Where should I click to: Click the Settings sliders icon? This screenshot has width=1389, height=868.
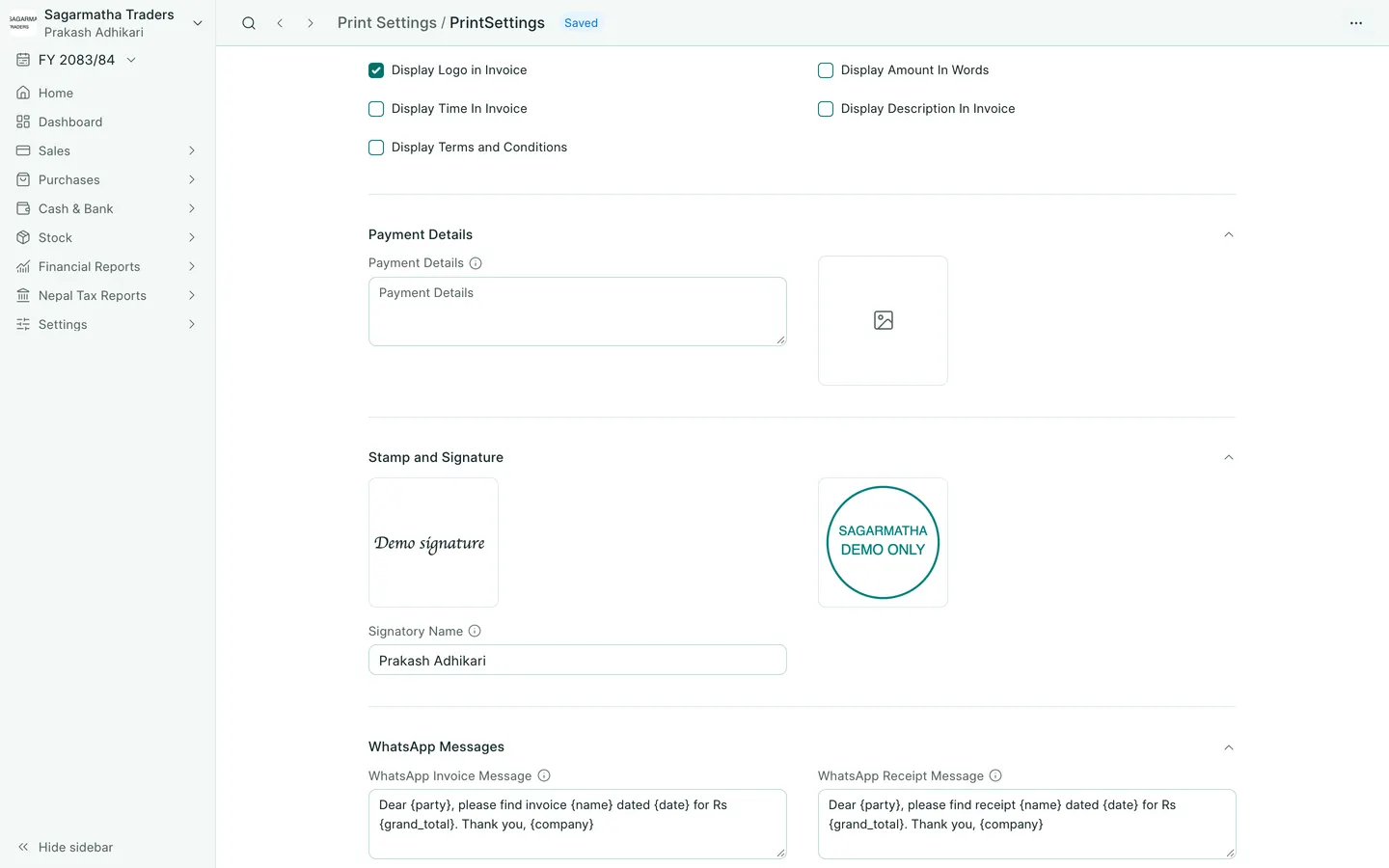pos(23,324)
